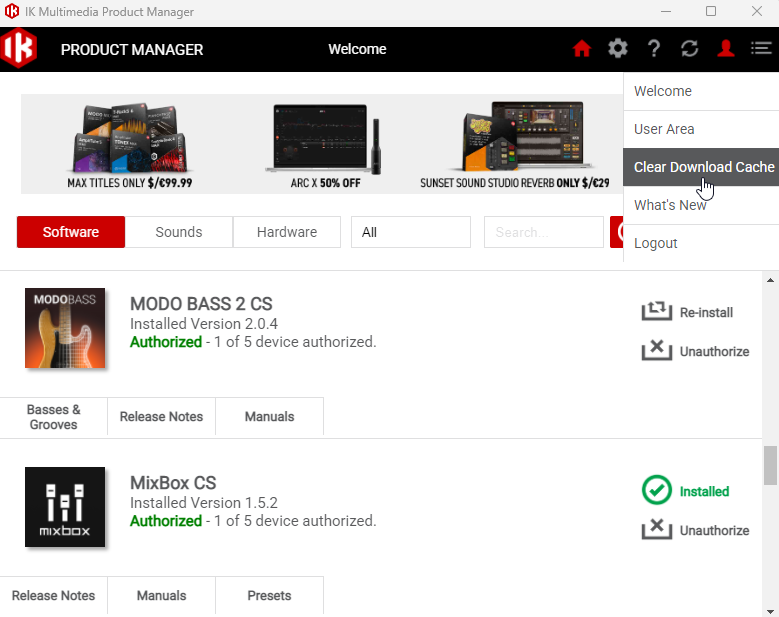Click the scrollbar up arrow

770,280
